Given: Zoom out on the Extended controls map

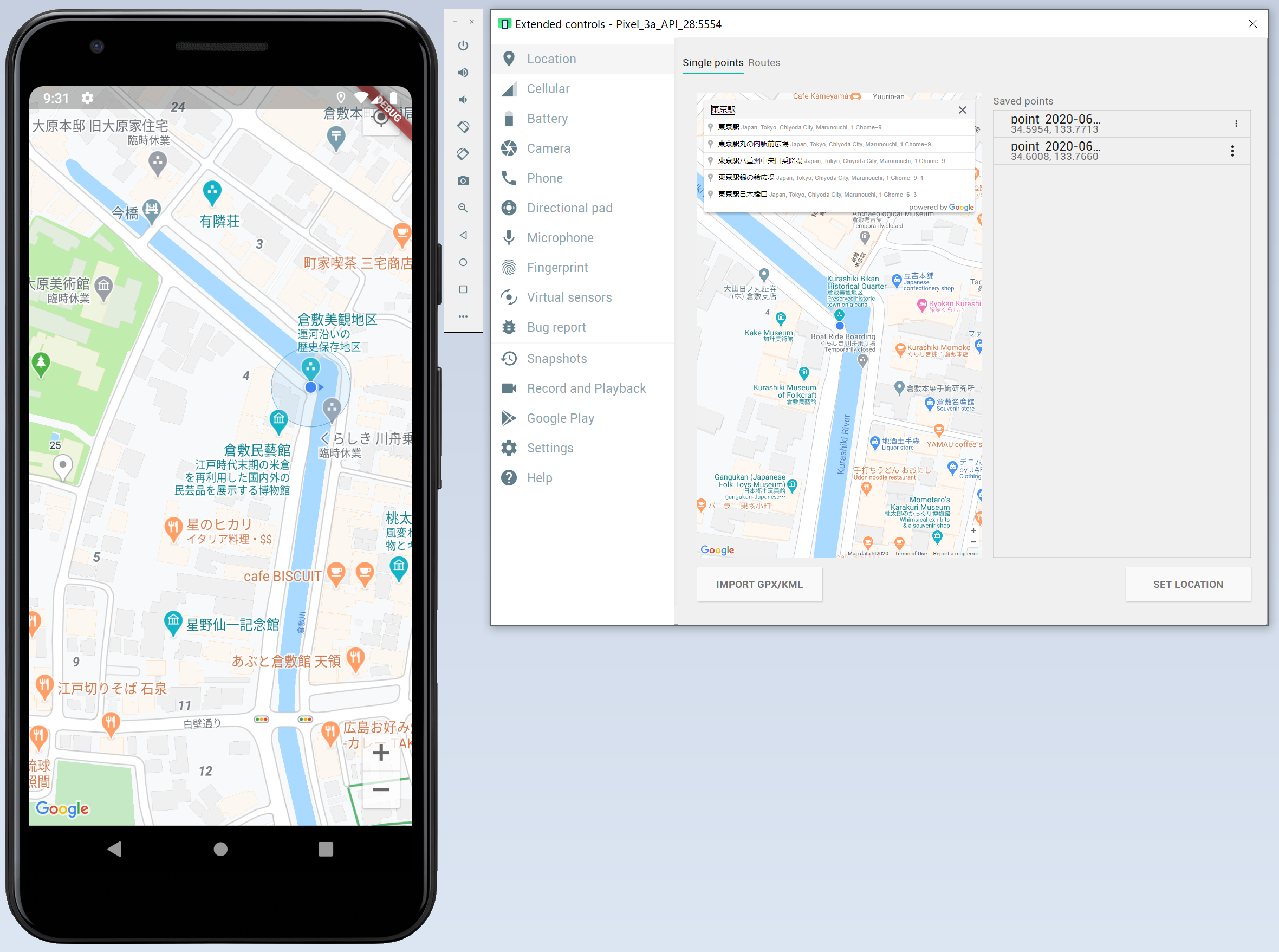Looking at the screenshot, I should point(973,542).
